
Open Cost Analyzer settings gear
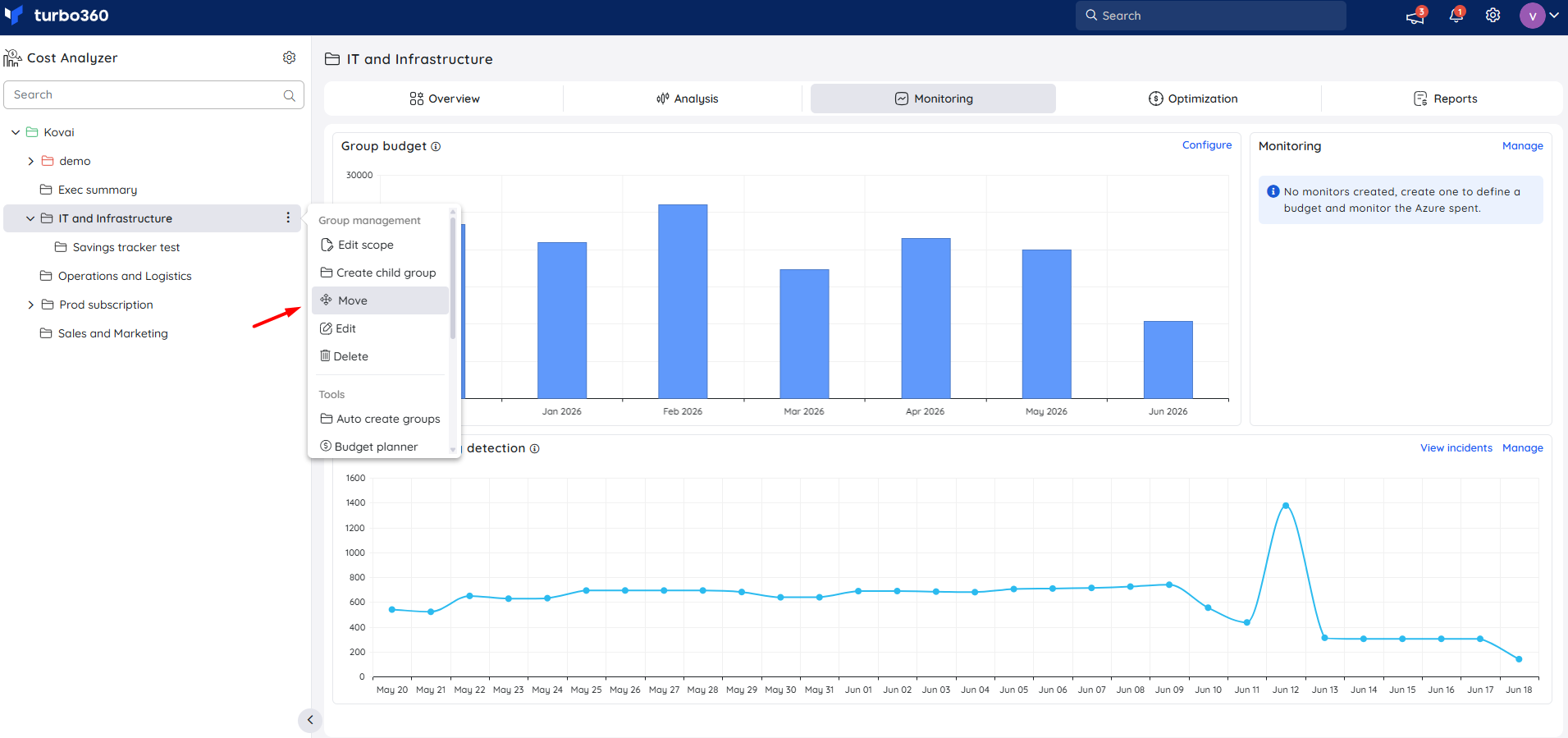tap(289, 57)
